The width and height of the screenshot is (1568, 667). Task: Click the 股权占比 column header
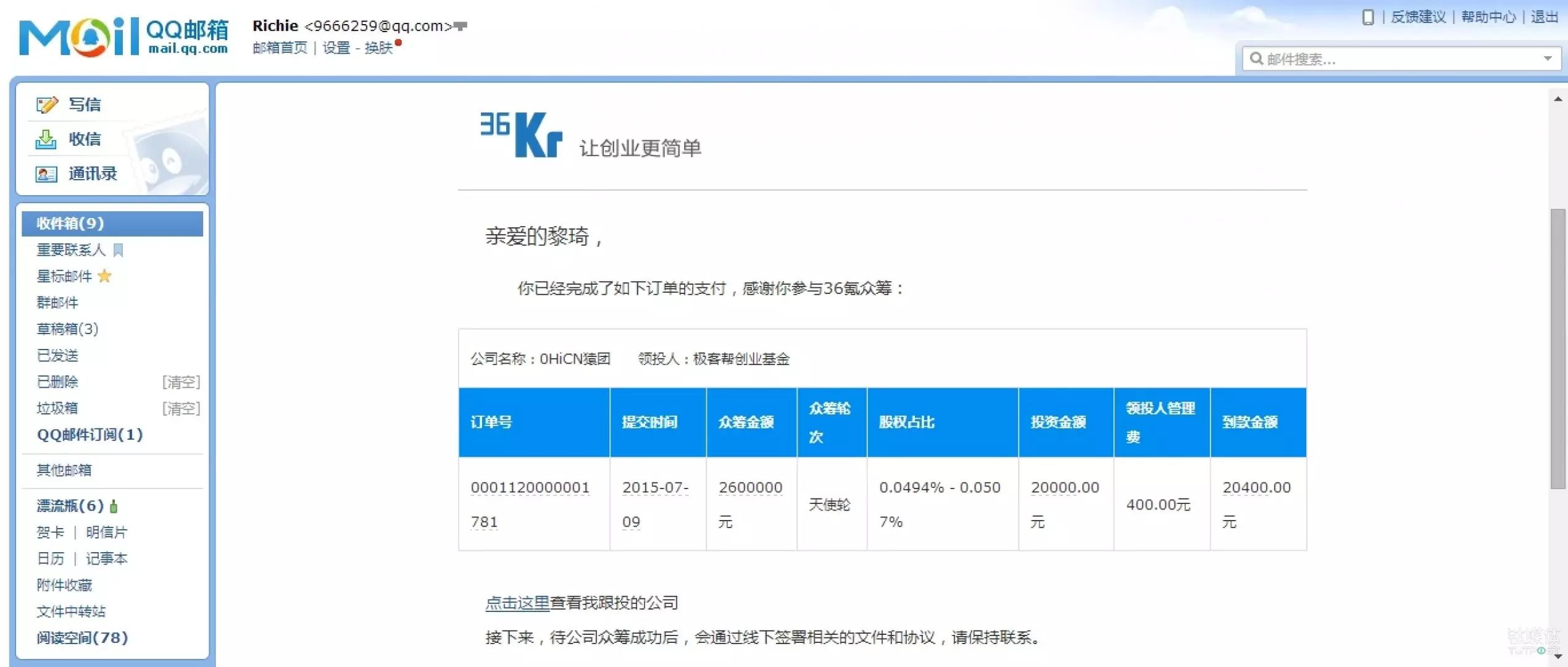point(943,422)
